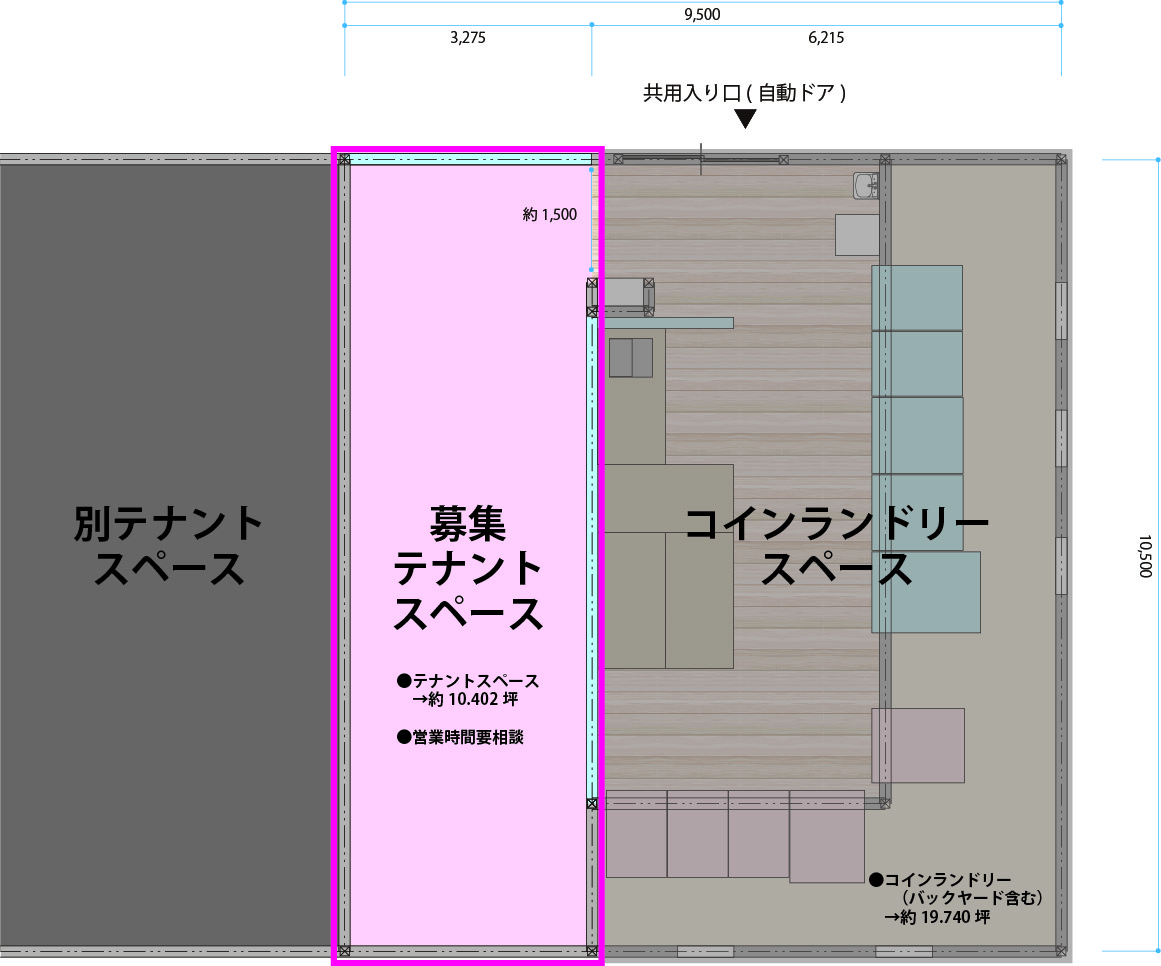Click the テナントスペース bullet line
The height and width of the screenshot is (966, 1161).
pyautogui.click(x=468, y=680)
